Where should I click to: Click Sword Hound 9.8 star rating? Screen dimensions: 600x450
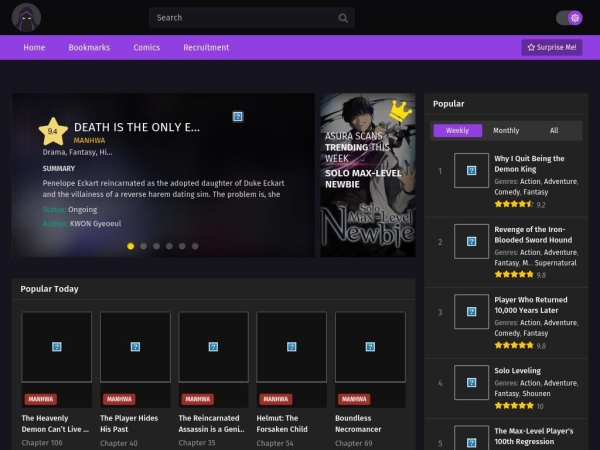520,275
